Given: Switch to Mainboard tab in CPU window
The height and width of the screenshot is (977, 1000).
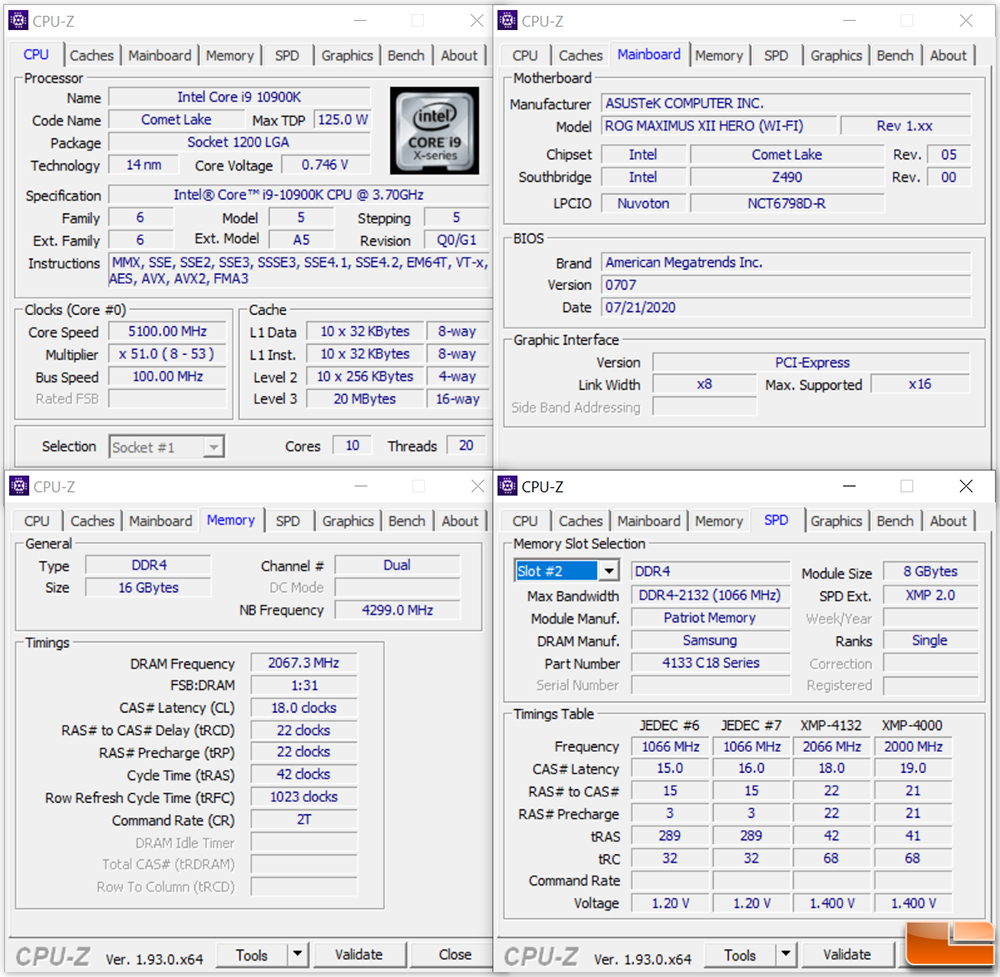Looking at the screenshot, I should pyautogui.click(x=159, y=55).
